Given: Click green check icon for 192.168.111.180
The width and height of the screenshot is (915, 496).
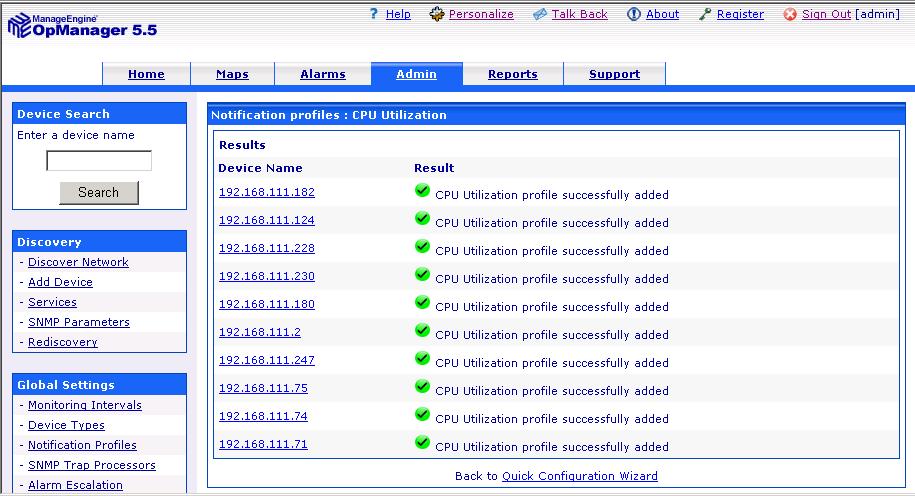Looking at the screenshot, I should point(422,302).
